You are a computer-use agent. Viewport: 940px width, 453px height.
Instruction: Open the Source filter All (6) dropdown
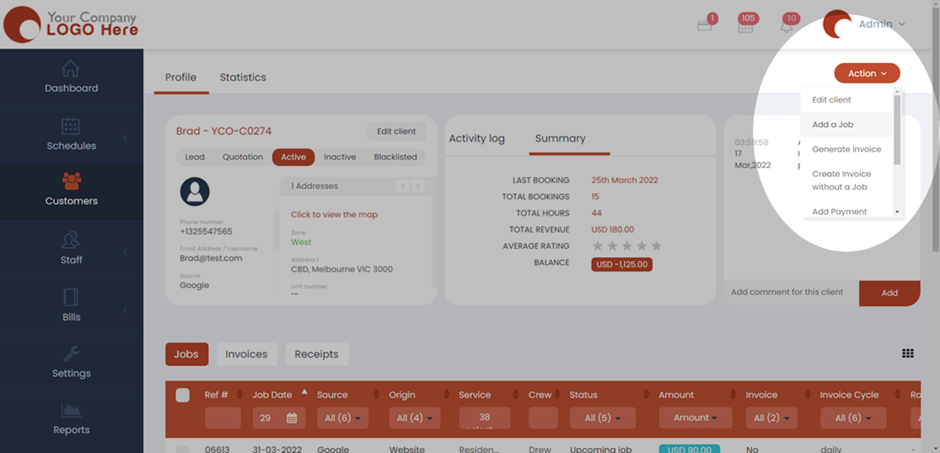342,418
